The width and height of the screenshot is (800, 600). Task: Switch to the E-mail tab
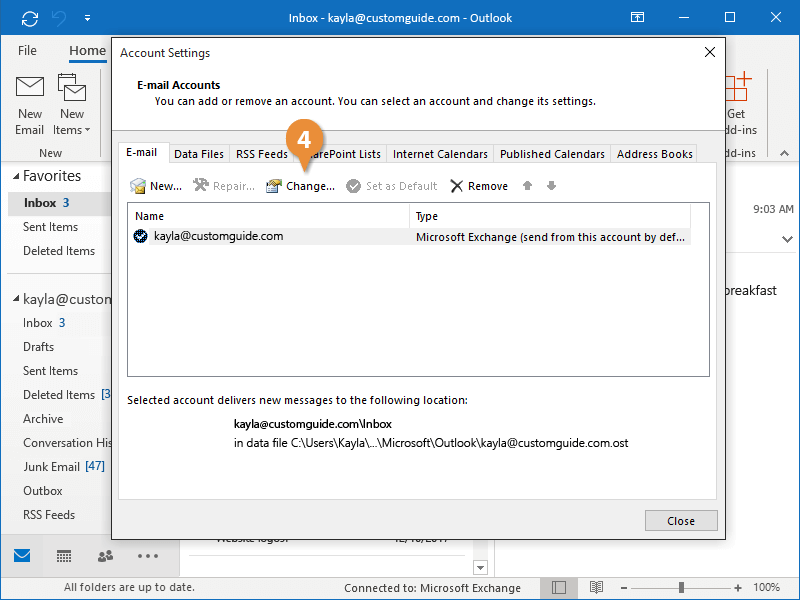tap(142, 153)
